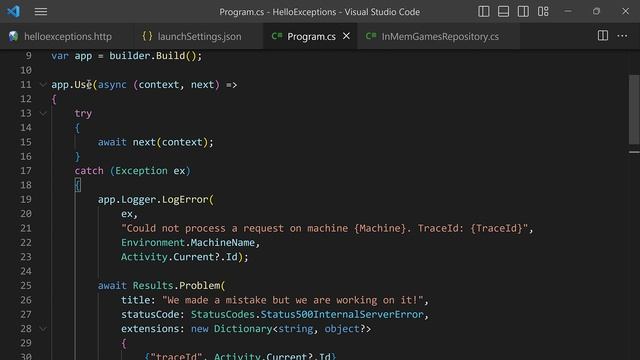Collapse the try block at line 13
The width and height of the screenshot is (640, 360).
pos(43,113)
